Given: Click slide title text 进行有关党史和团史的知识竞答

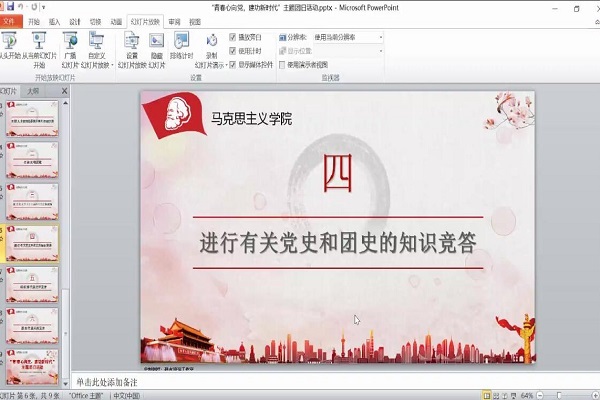Looking at the screenshot, I should click(338, 243).
